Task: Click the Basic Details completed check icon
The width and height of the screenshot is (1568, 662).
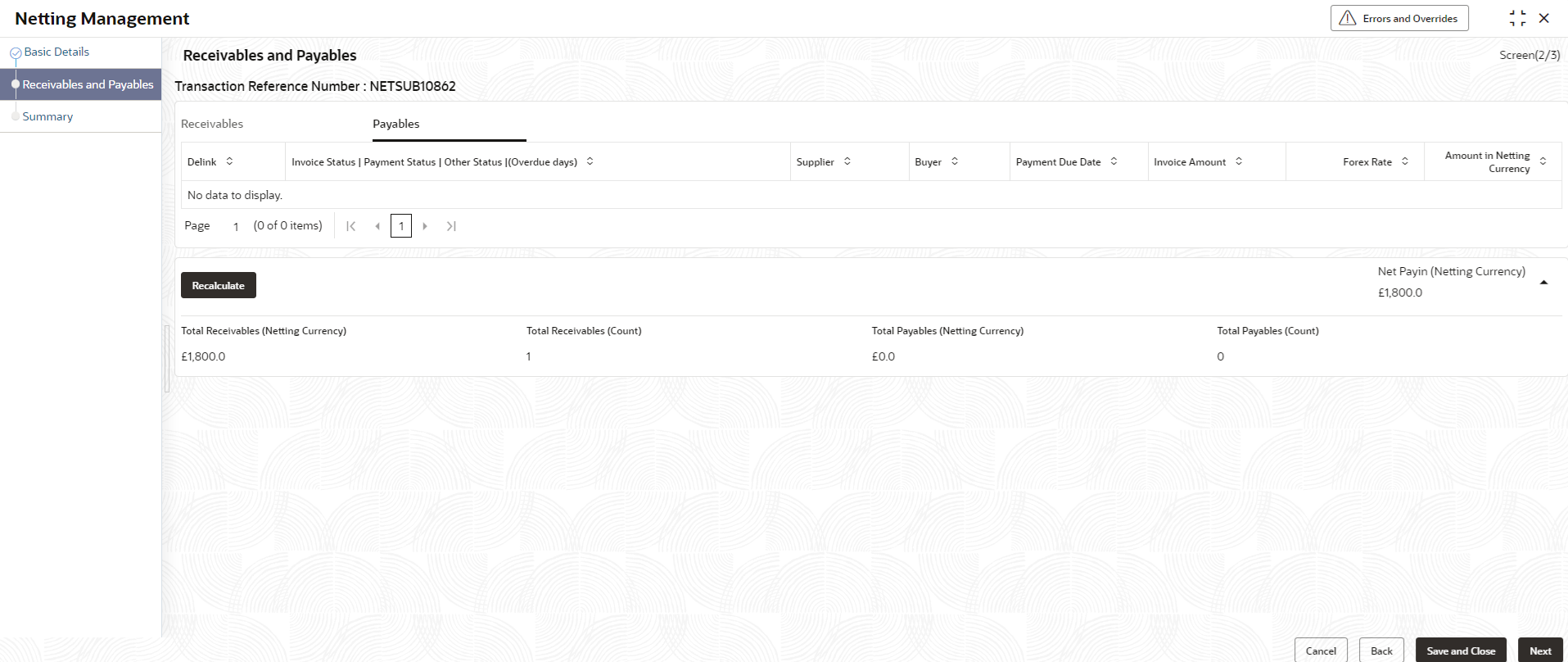Action: coord(16,53)
